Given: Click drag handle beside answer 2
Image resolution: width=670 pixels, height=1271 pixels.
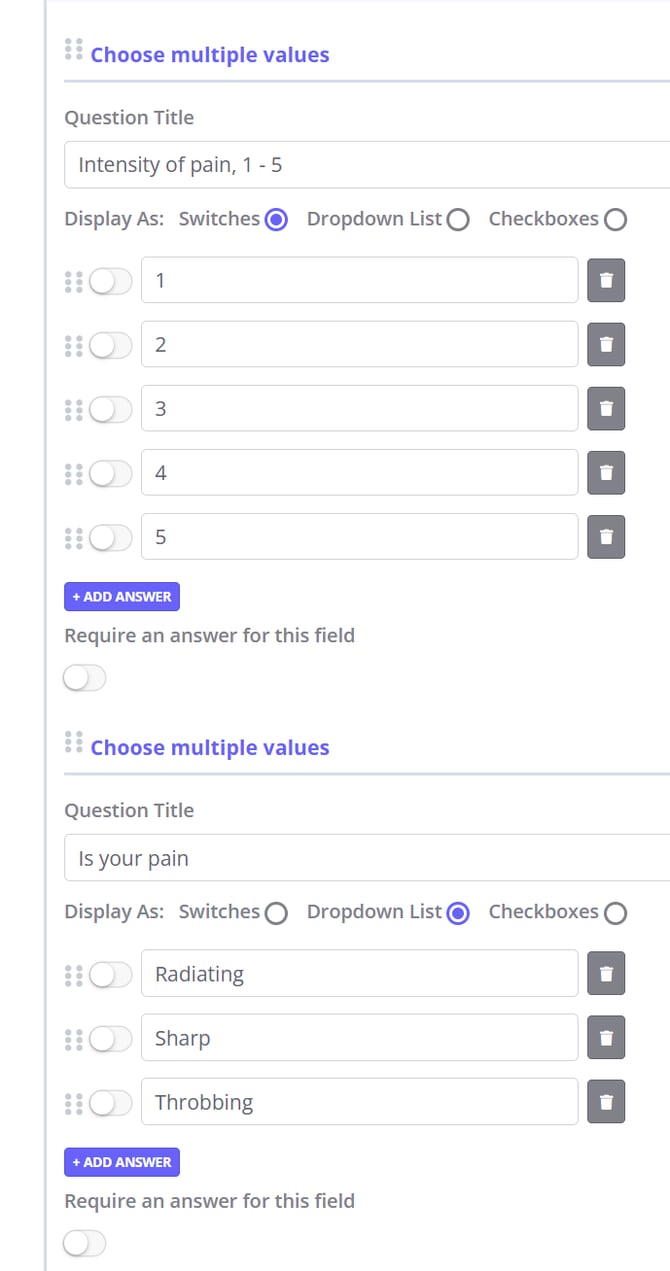Looking at the screenshot, I should (73, 345).
